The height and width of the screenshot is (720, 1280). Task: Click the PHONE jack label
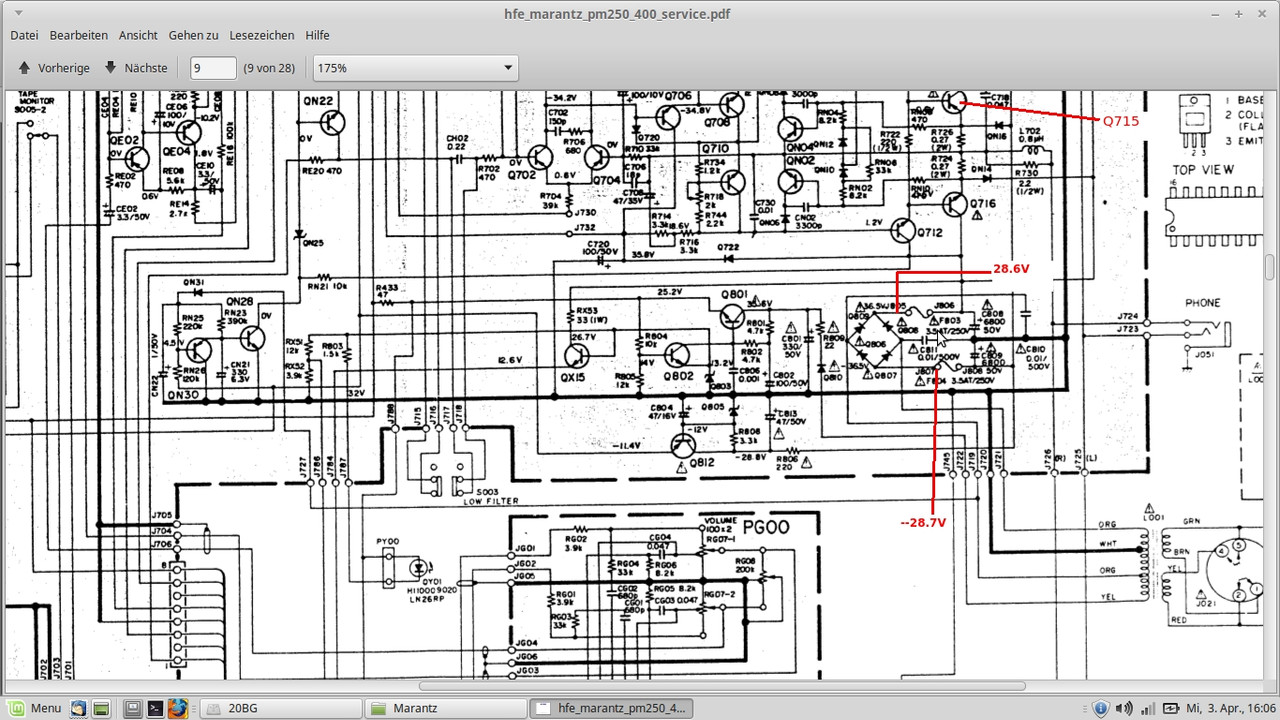click(1202, 302)
